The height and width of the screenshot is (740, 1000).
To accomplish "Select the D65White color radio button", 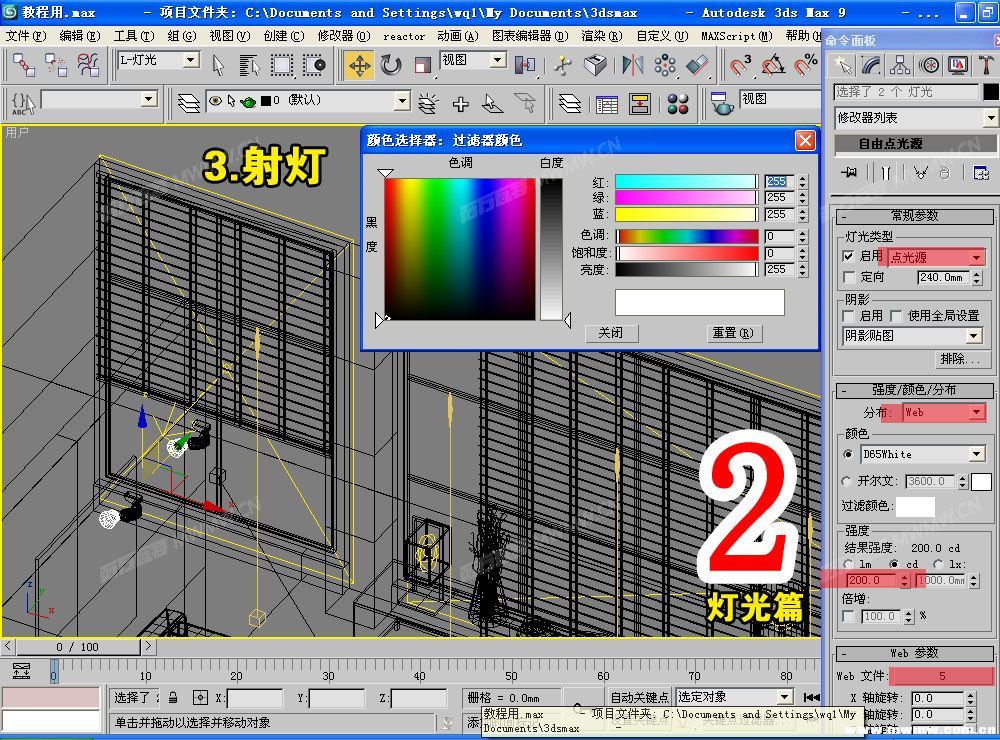I will tap(848, 454).
